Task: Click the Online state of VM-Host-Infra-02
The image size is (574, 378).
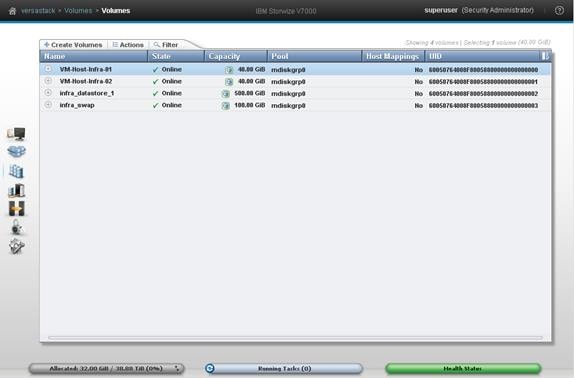Action: point(171,81)
